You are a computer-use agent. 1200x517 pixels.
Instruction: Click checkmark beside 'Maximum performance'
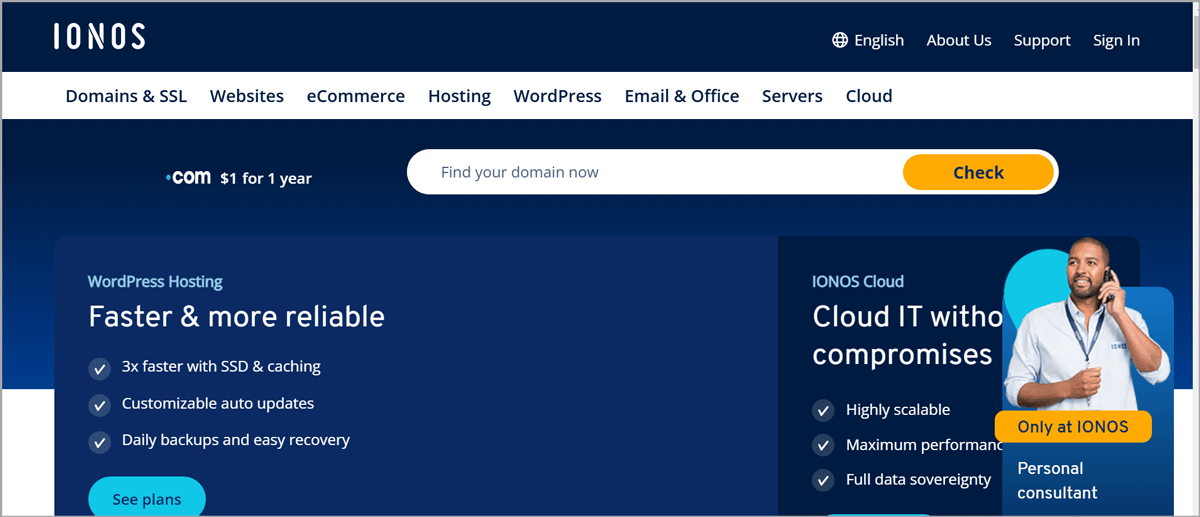pos(823,445)
